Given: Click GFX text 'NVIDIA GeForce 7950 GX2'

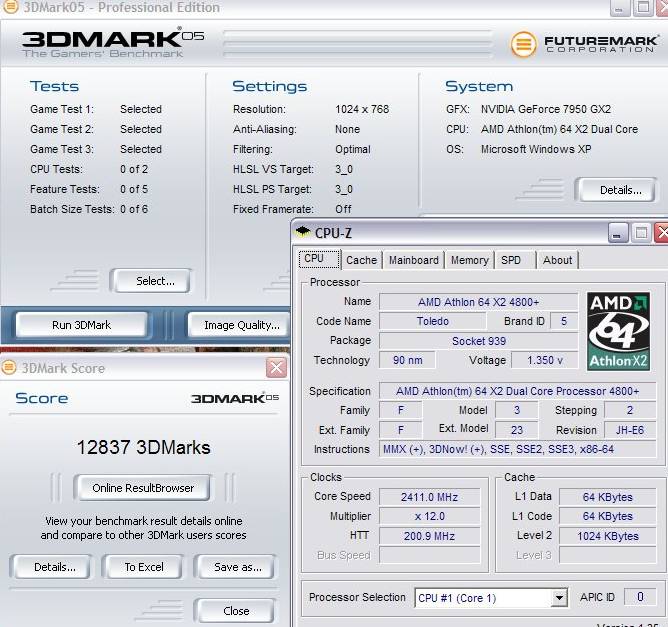Looking at the screenshot, I should tap(546, 109).
